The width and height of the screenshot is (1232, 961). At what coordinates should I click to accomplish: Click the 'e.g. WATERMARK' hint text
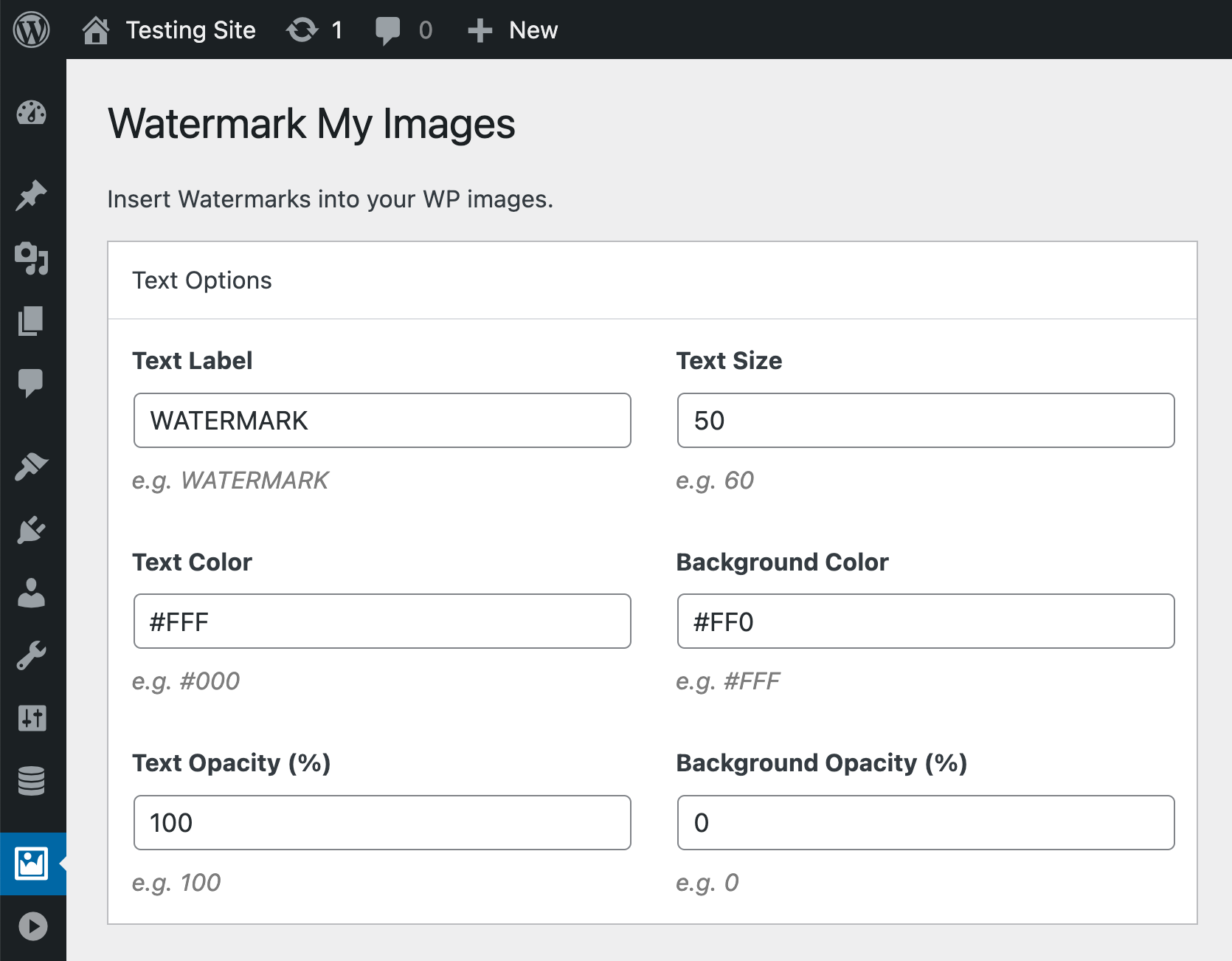click(230, 480)
